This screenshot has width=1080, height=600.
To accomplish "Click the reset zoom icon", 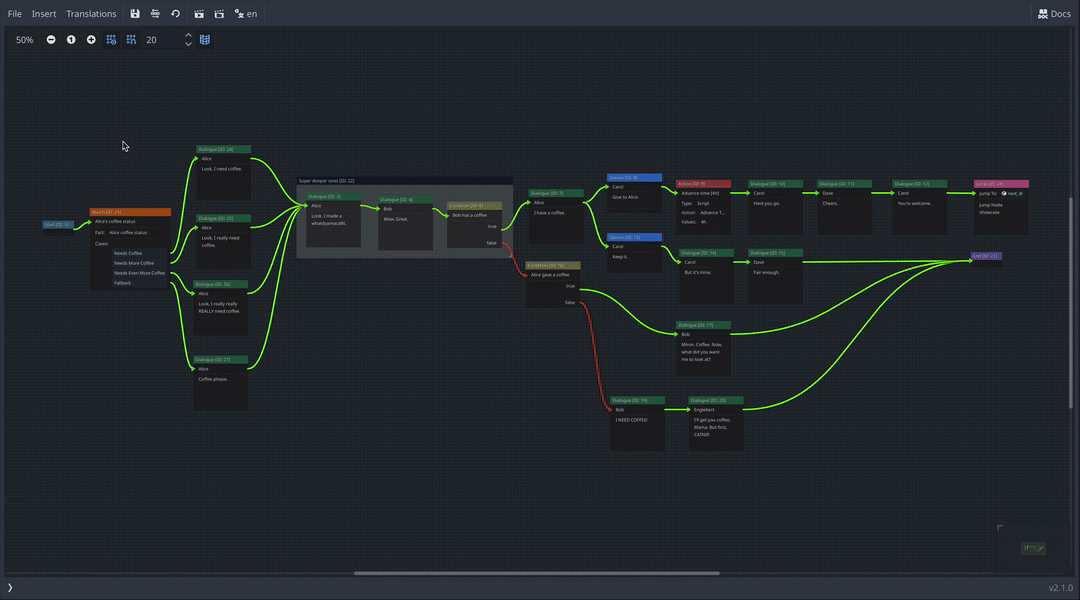I will [x=71, y=40].
